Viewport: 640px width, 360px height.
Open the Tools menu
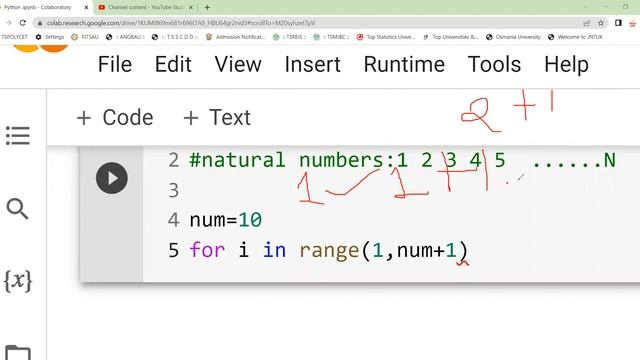[494, 64]
